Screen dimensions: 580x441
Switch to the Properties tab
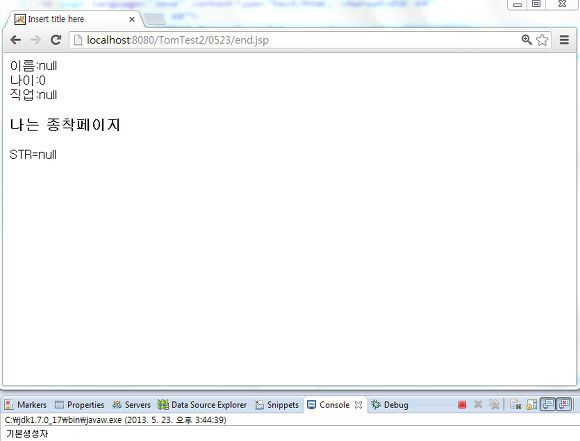click(80, 405)
